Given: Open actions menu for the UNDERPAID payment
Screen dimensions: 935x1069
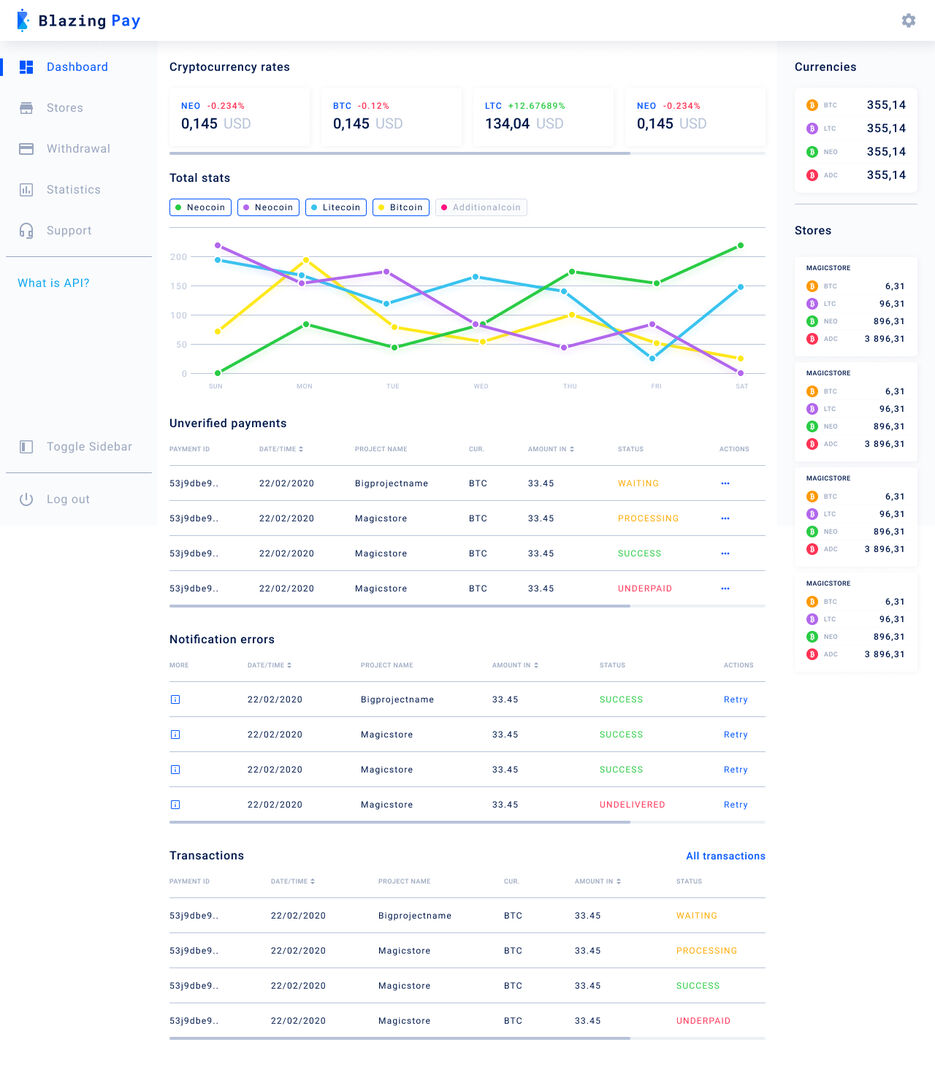Looking at the screenshot, I should click(725, 589).
